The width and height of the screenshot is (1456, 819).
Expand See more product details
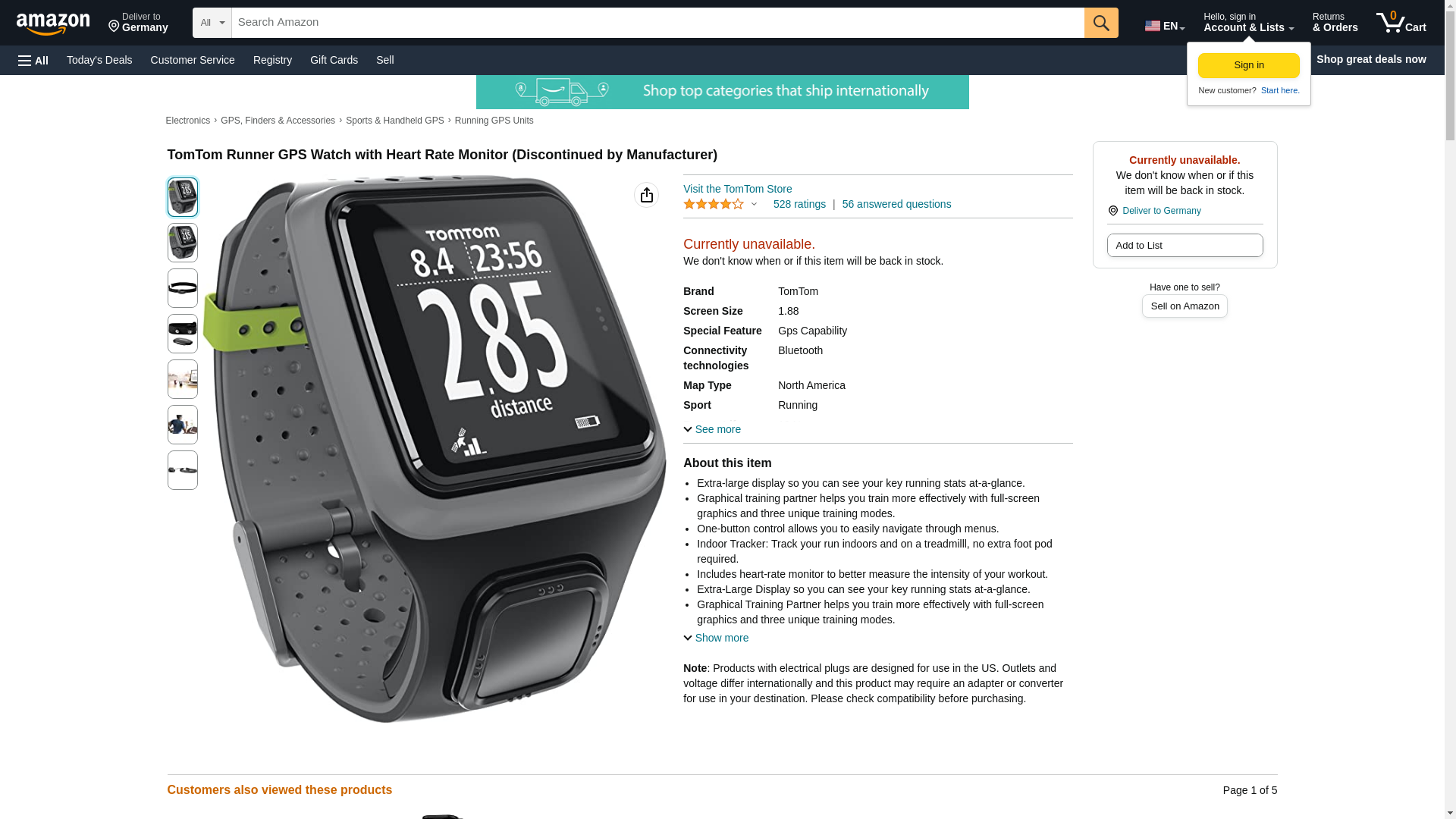(712, 429)
